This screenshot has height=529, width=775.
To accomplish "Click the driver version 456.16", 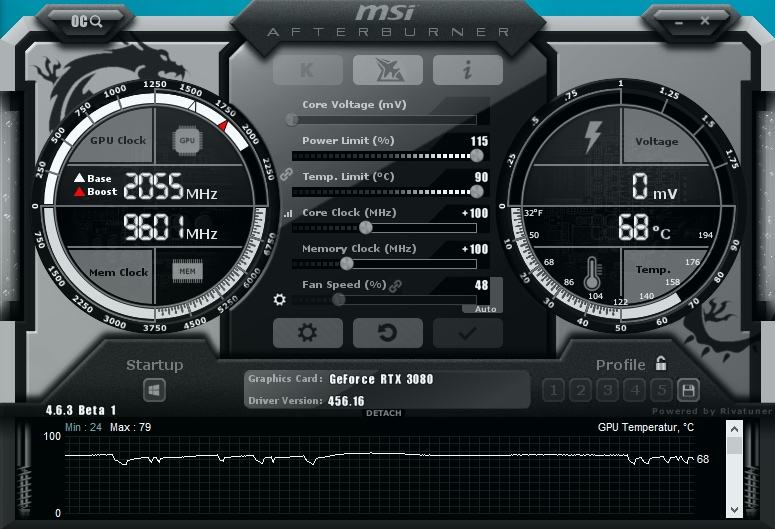I will [346, 401].
